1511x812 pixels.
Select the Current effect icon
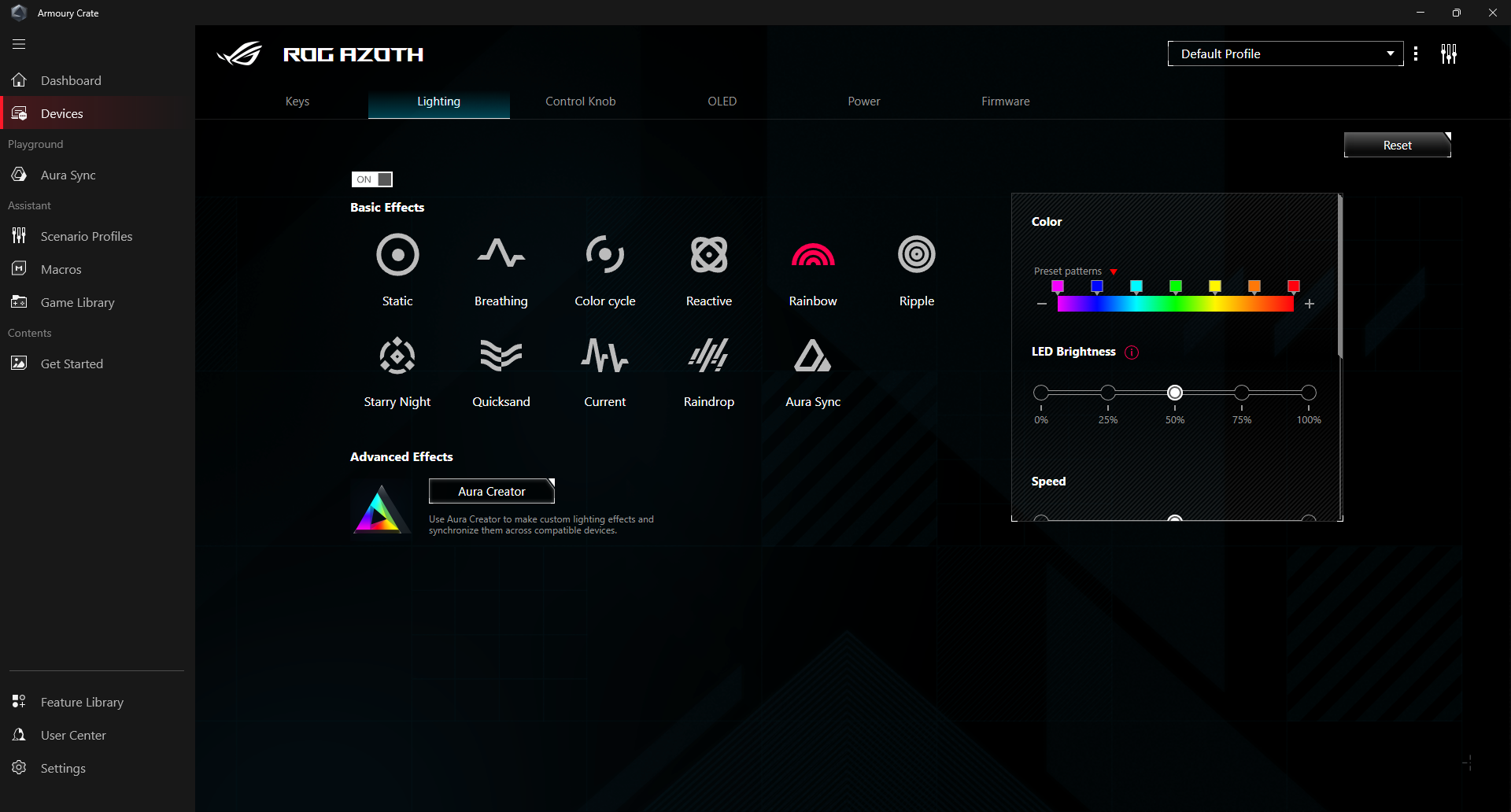pos(605,356)
